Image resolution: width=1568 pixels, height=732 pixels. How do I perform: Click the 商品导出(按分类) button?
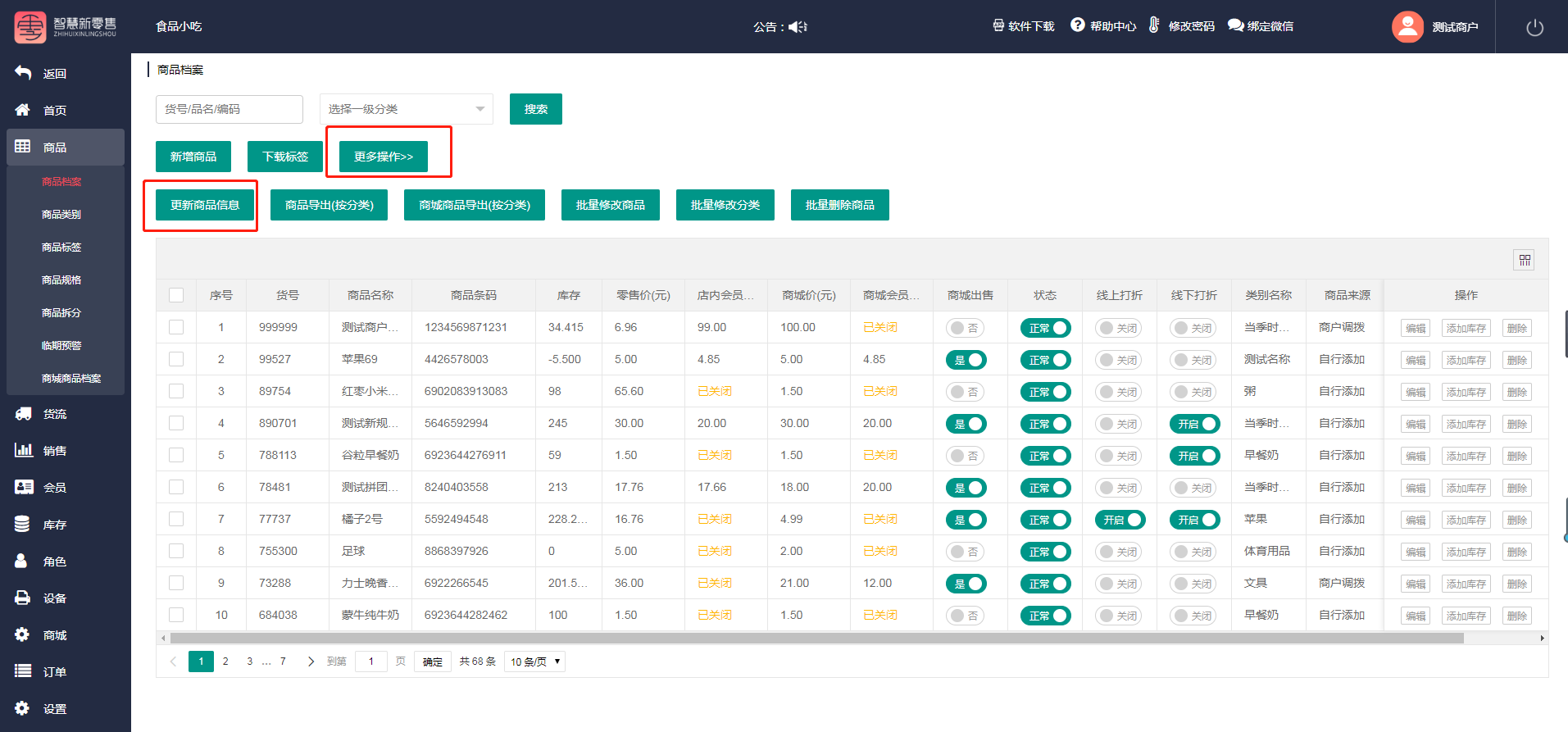click(330, 205)
